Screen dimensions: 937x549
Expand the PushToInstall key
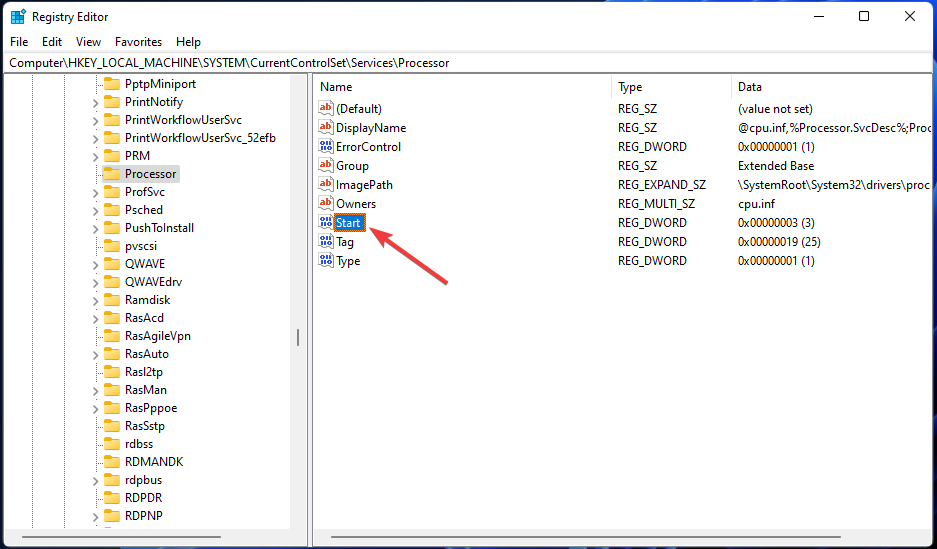pyautogui.click(x=96, y=229)
